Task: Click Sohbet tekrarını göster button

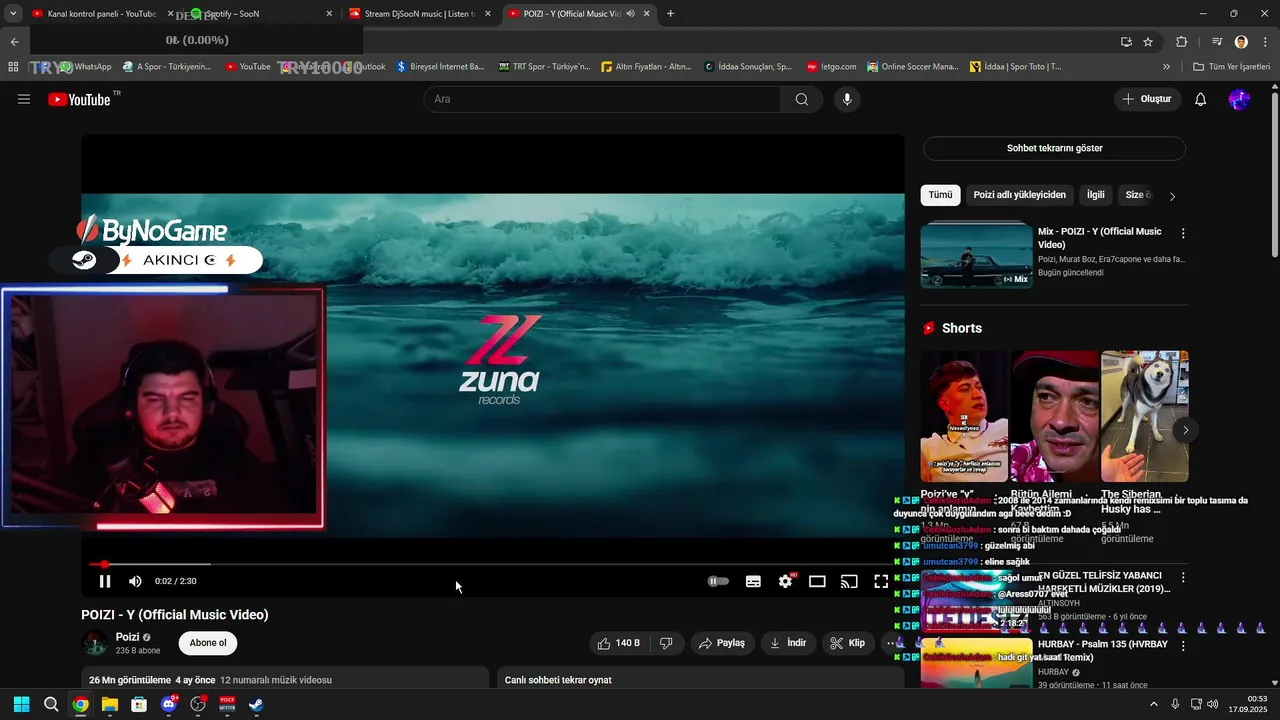Action: [x=1054, y=148]
